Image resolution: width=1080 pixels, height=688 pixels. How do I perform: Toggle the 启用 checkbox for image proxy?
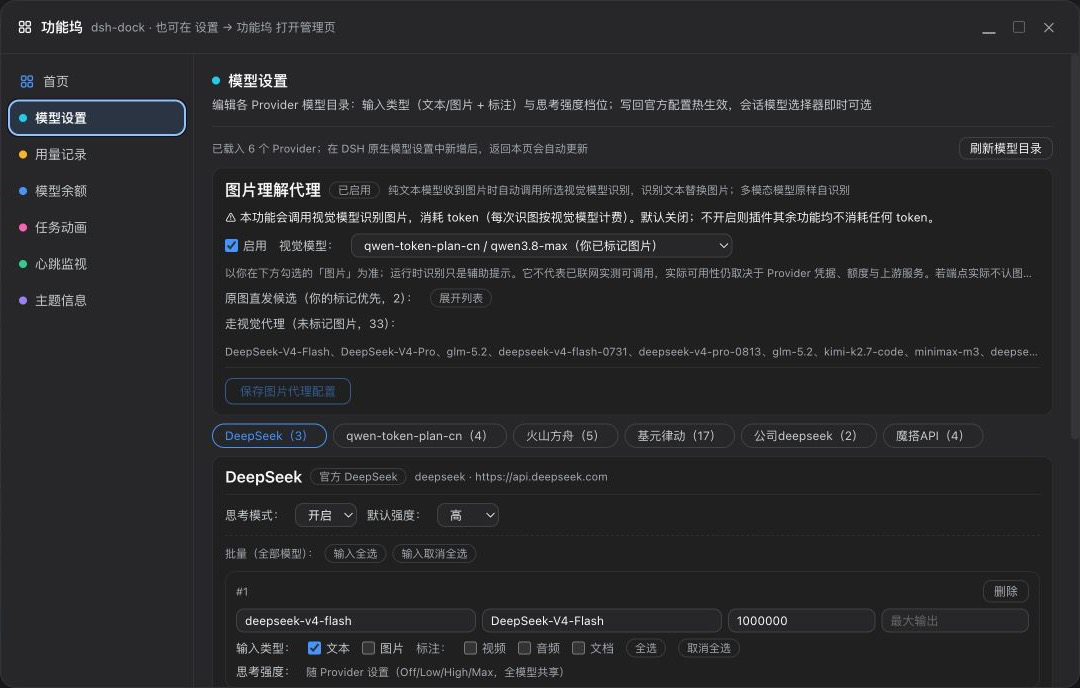[231, 246]
